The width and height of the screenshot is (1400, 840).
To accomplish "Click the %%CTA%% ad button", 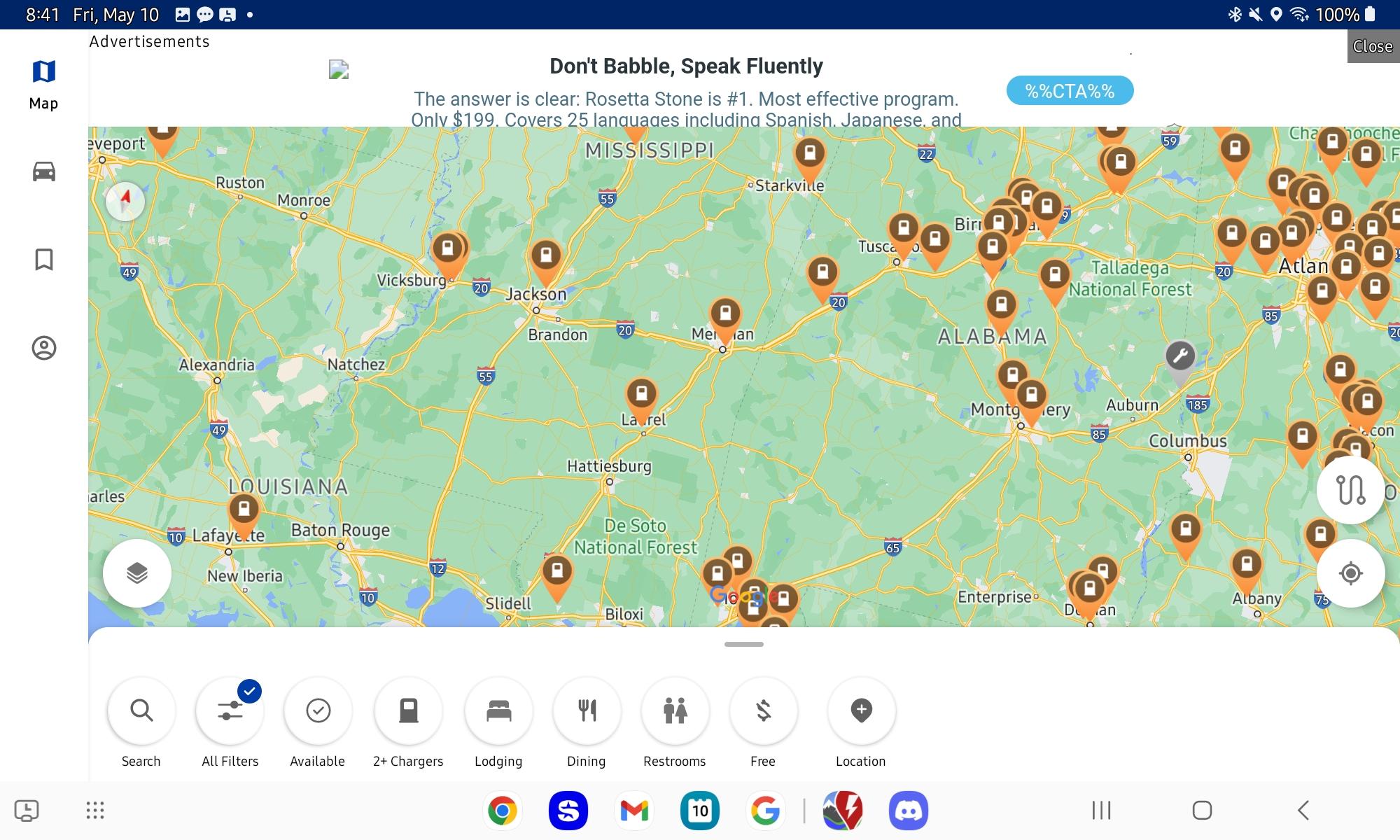I will pos(1070,91).
